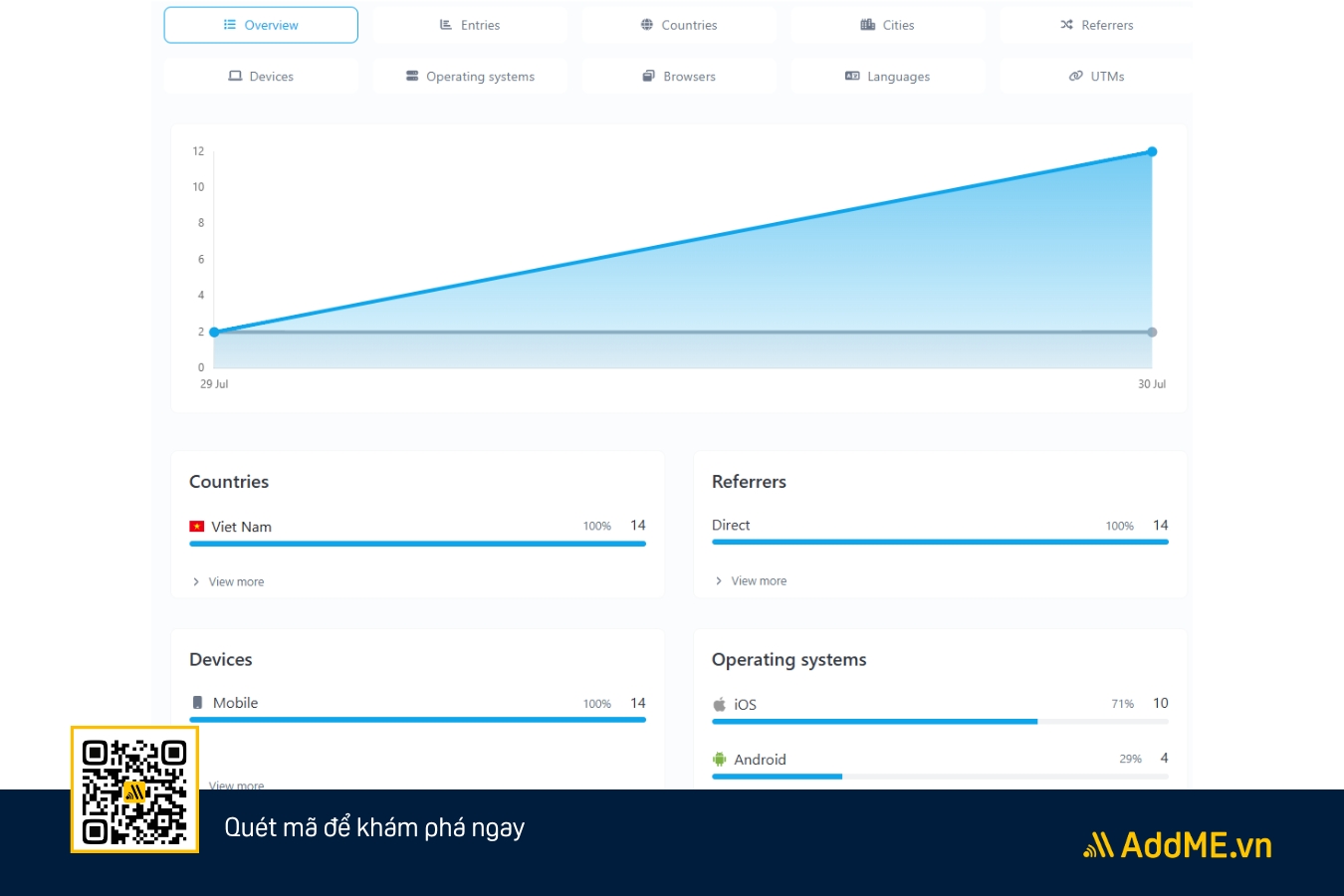Click the 29% value for Android
Viewport: 1344px width, 896px height.
point(1130,759)
